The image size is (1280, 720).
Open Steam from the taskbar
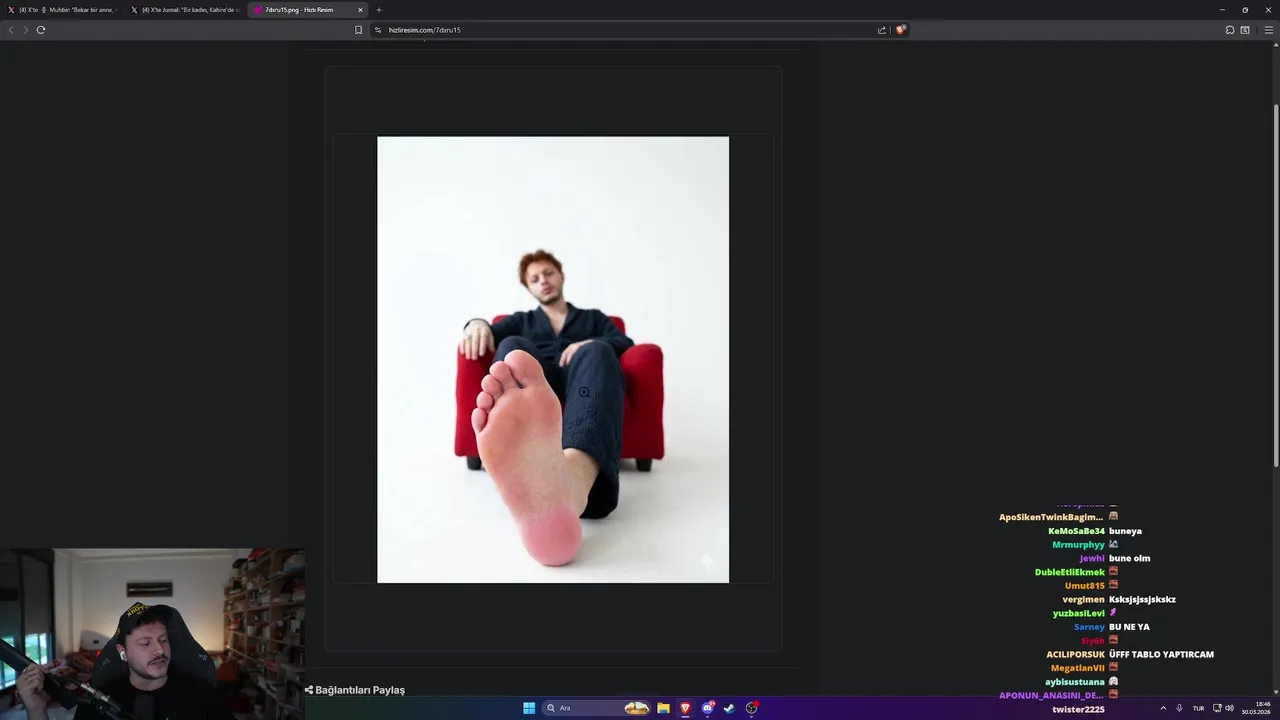[729, 708]
